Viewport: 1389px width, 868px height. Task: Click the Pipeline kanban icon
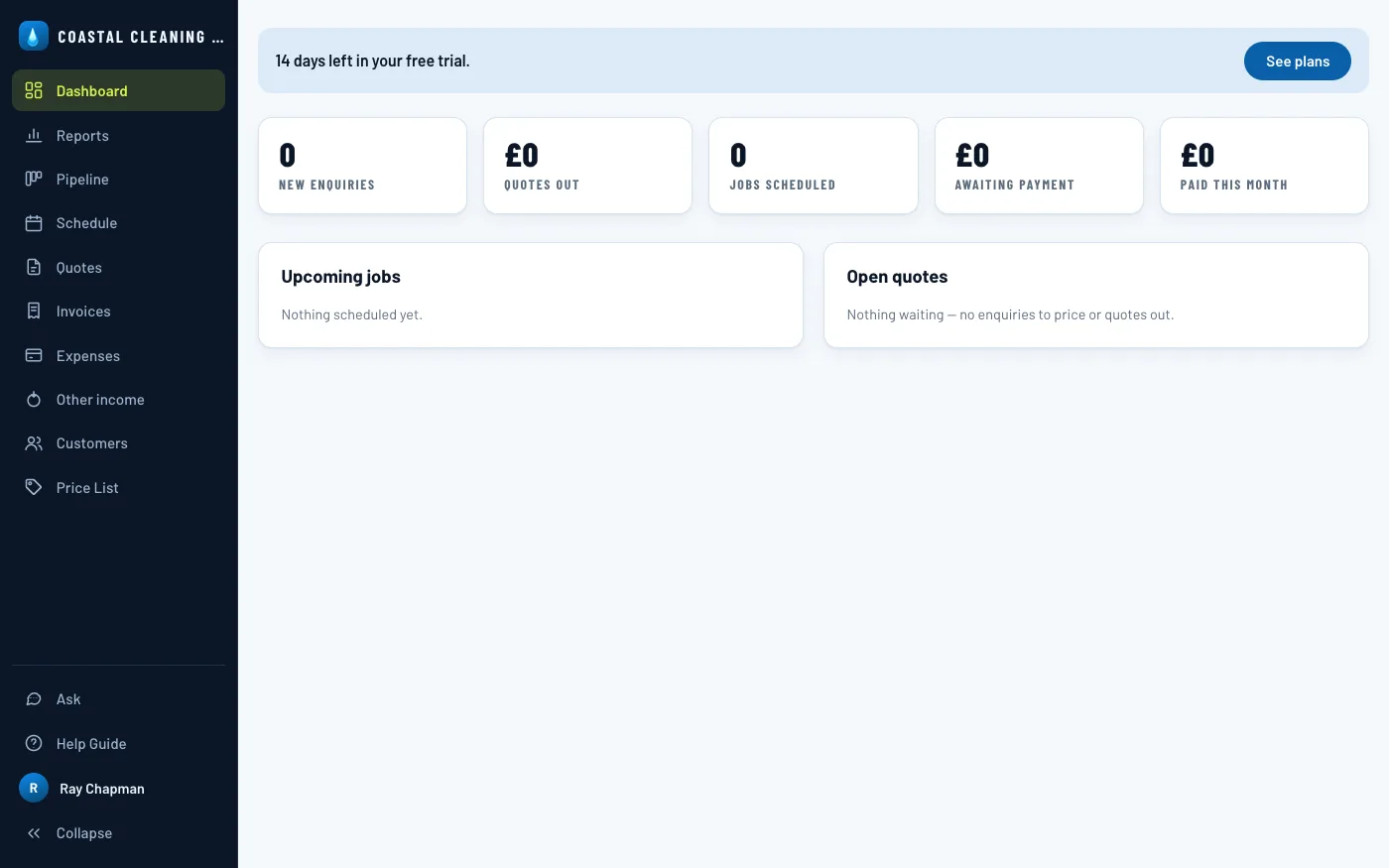click(x=34, y=180)
